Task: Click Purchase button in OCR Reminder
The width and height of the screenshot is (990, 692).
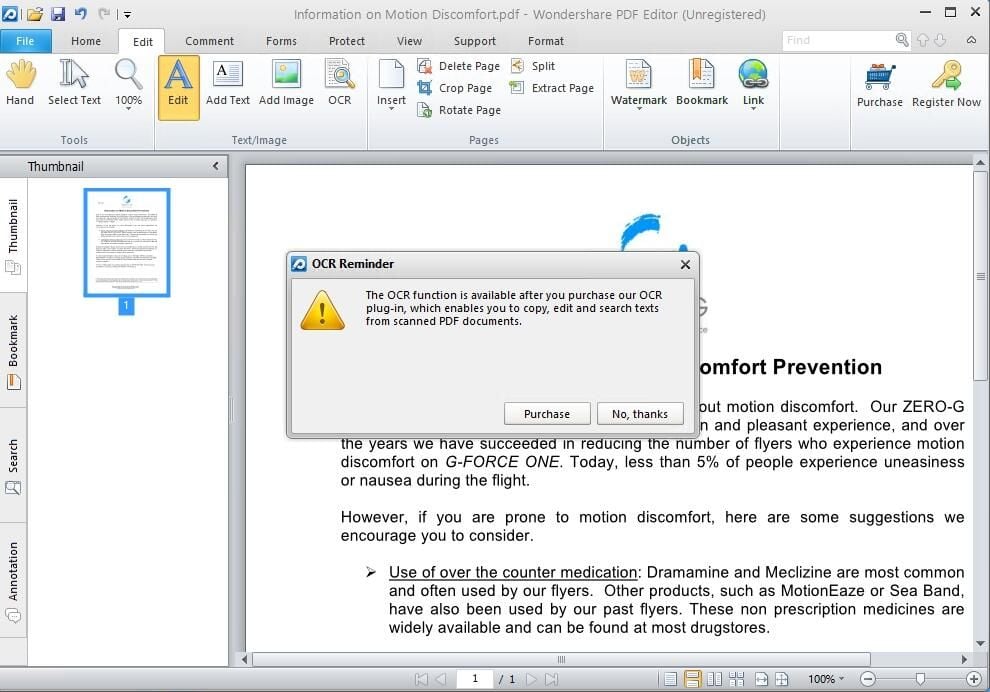Action: pyautogui.click(x=547, y=414)
